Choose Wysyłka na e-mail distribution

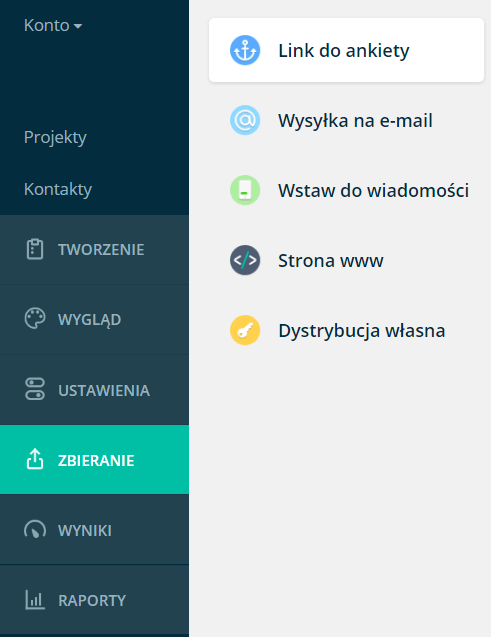(x=346, y=120)
